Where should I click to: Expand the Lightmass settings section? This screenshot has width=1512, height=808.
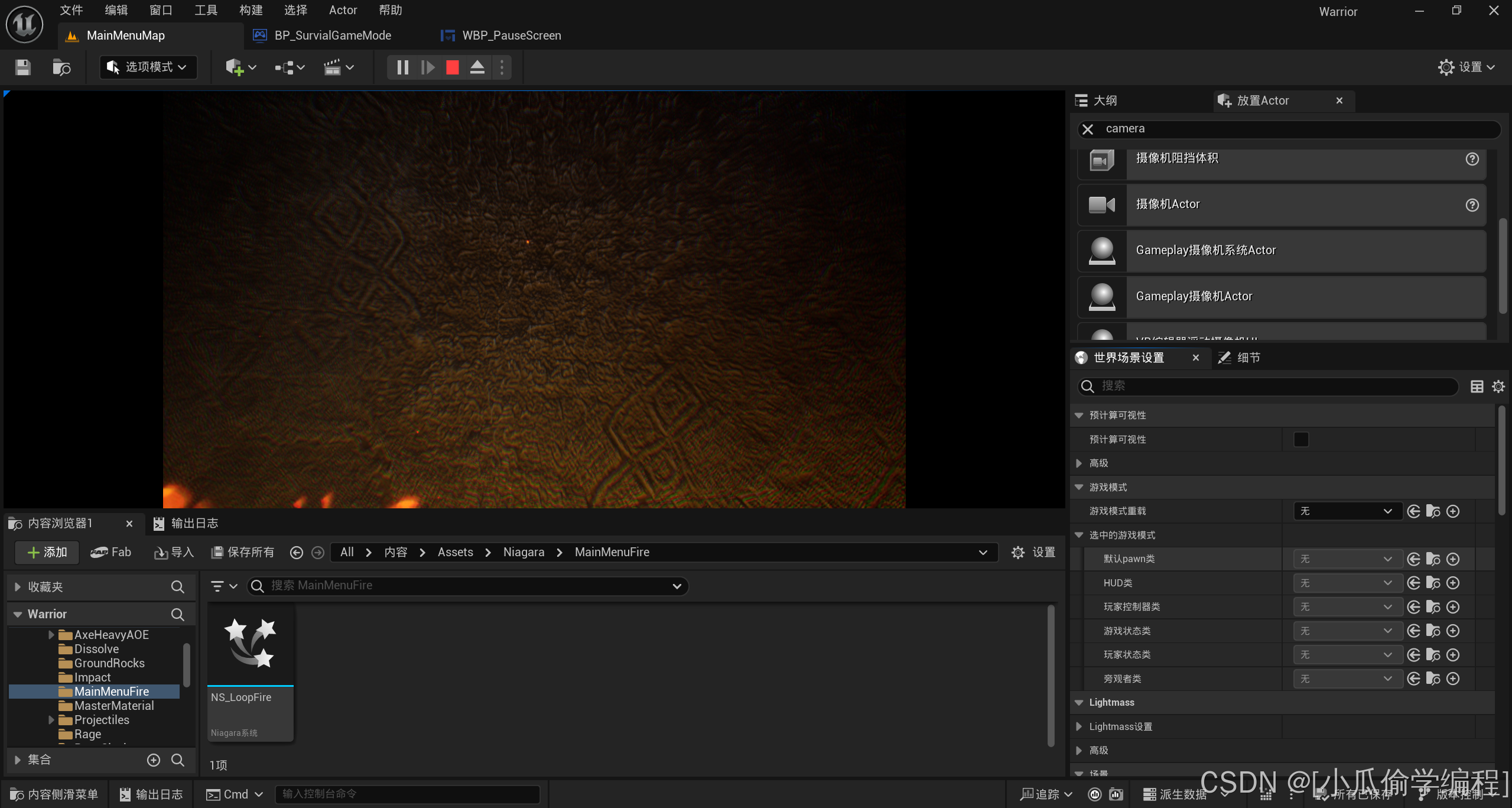pyautogui.click(x=1079, y=726)
